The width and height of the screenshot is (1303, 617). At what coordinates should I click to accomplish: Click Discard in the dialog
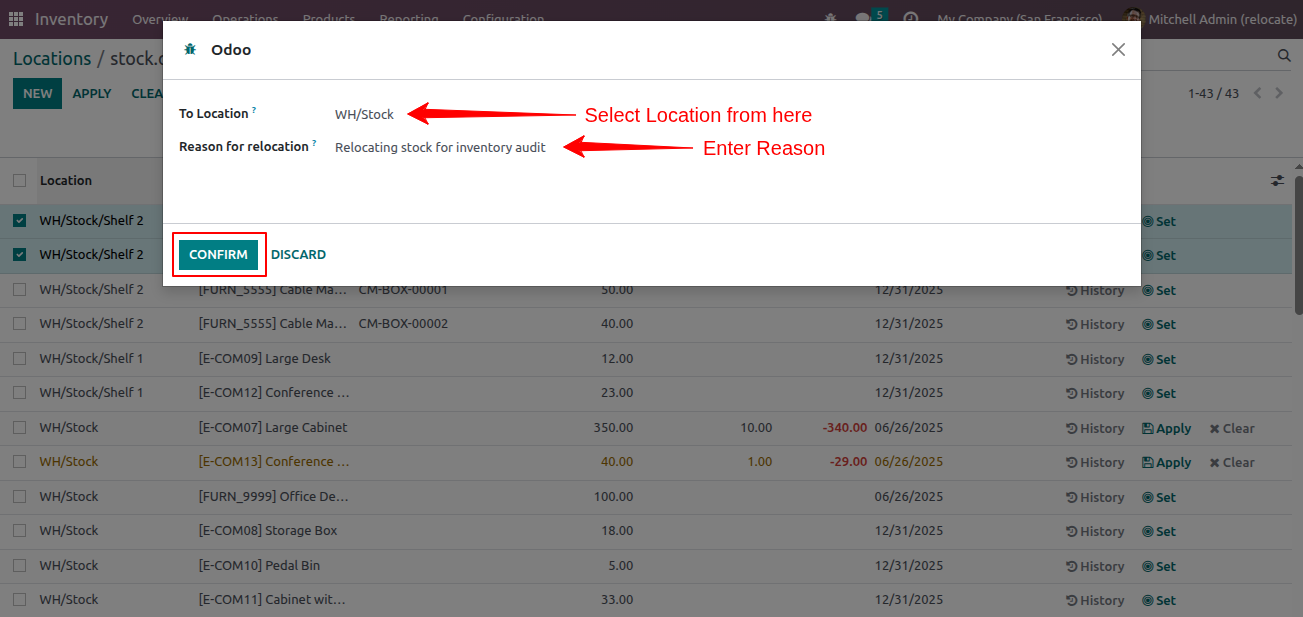click(x=298, y=255)
